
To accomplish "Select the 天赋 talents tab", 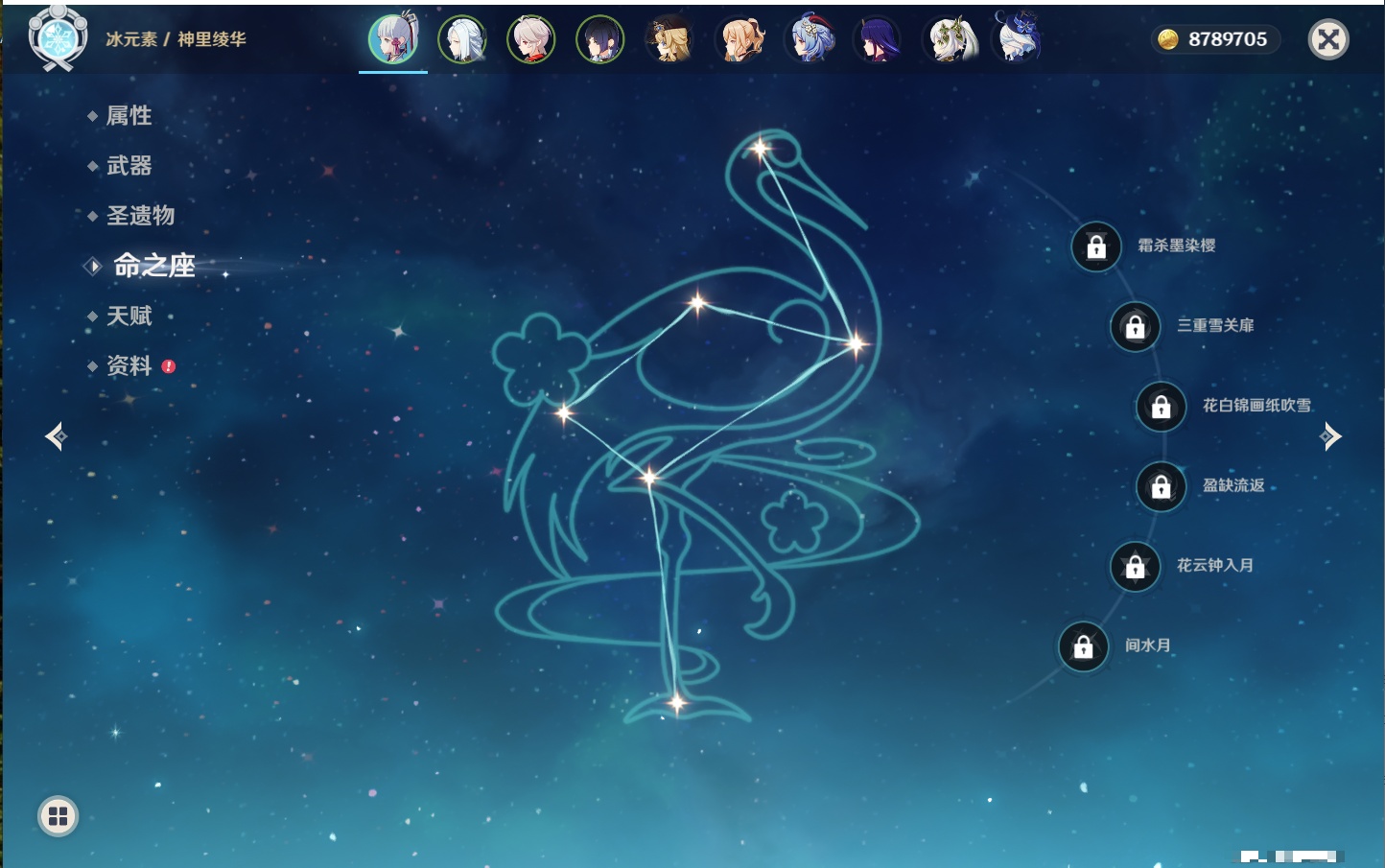I will pos(129,316).
